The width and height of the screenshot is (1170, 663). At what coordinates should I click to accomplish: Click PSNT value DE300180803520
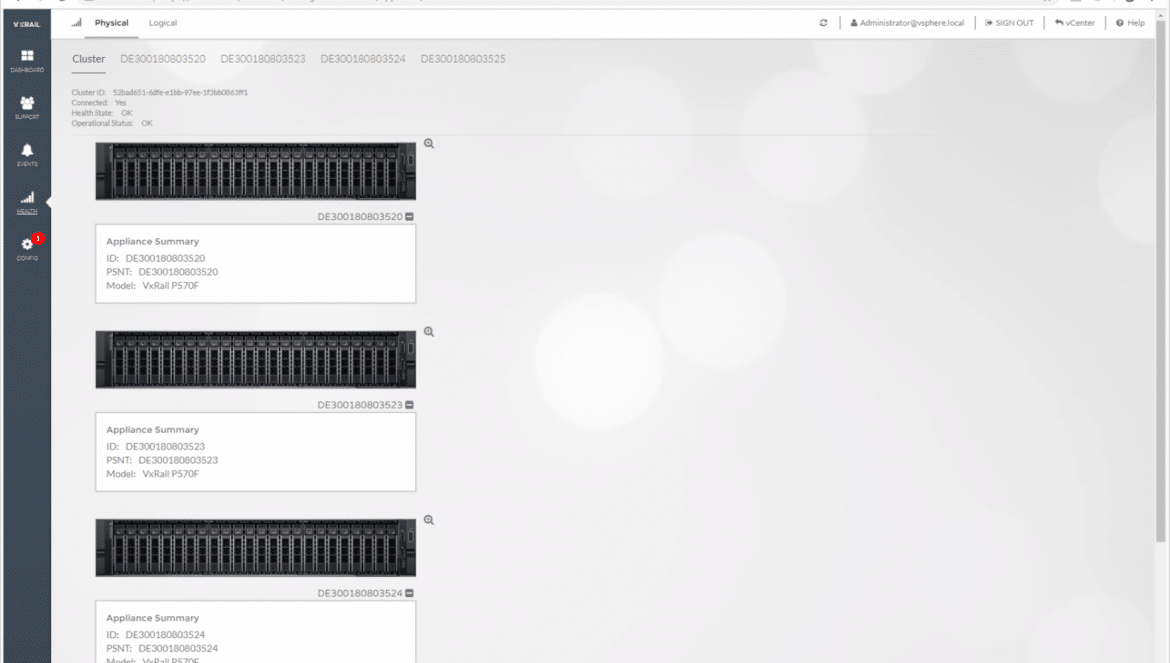click(178, 272)
